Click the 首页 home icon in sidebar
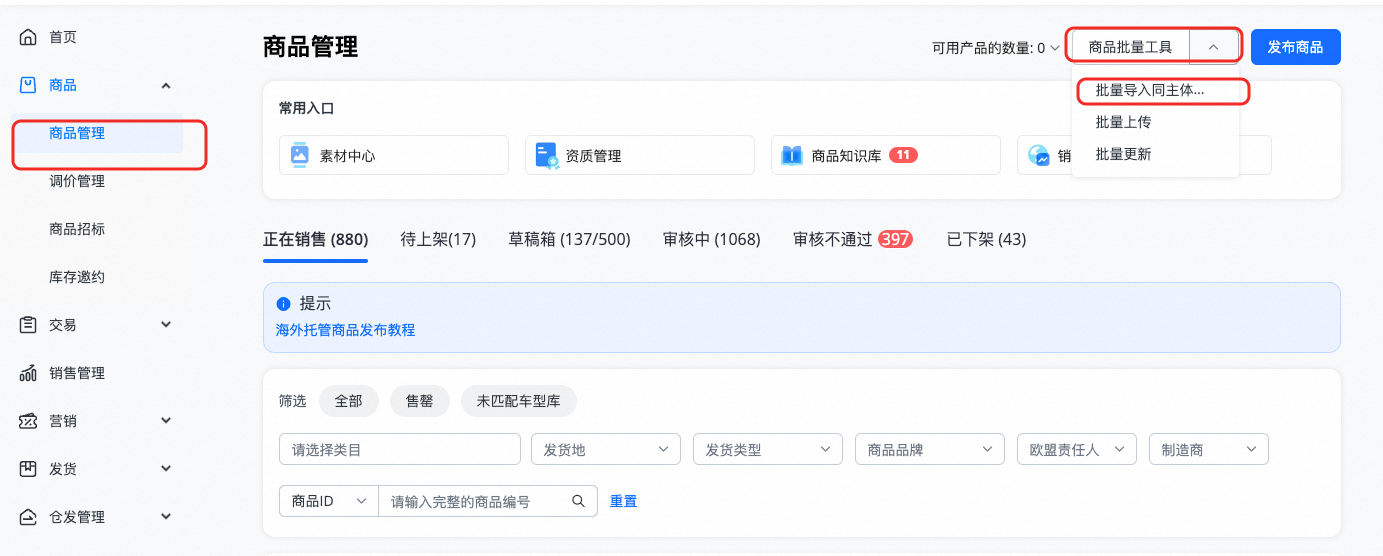 (x=28, y=37)
